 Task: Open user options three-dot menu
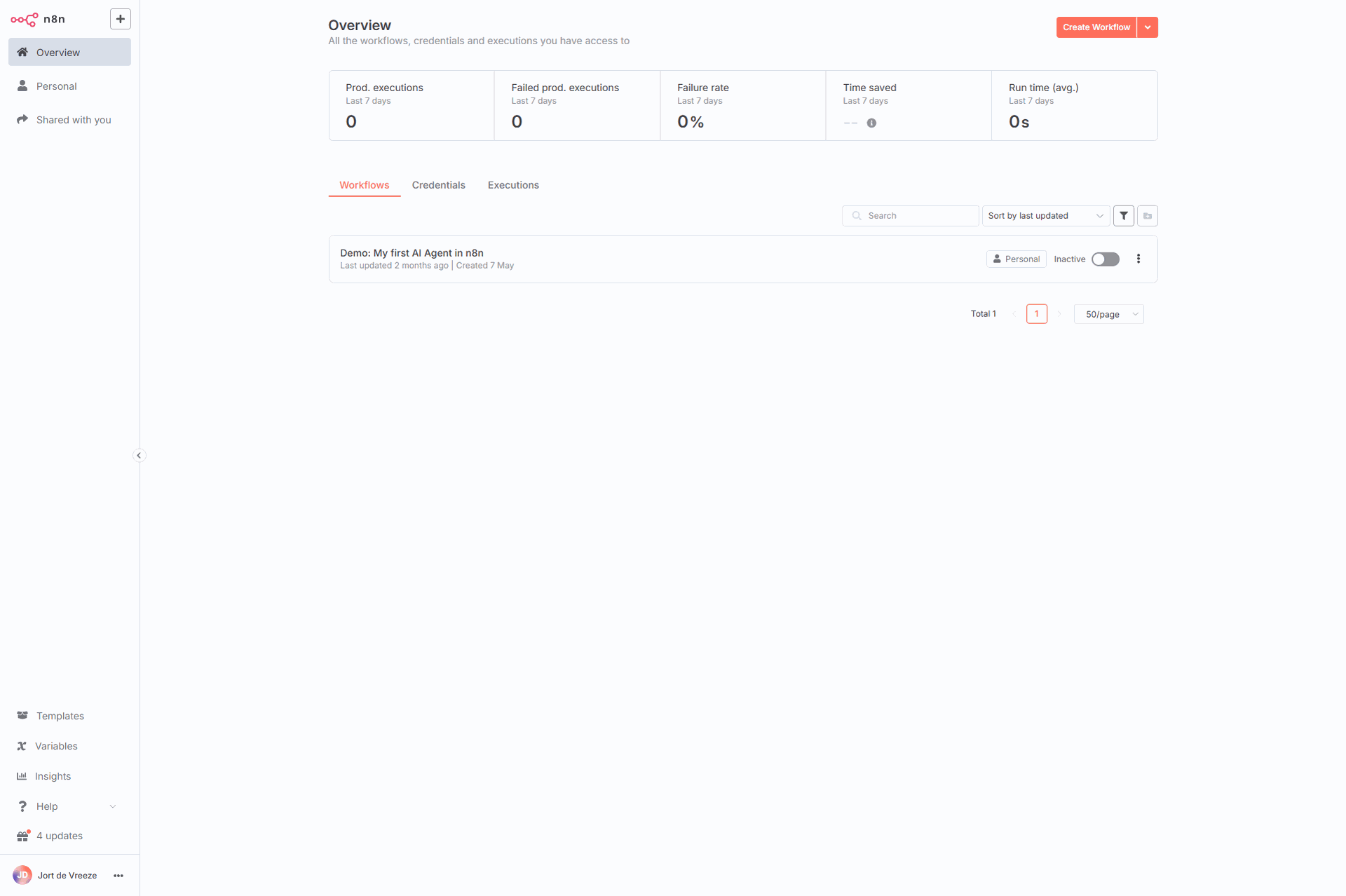[118, 875]
